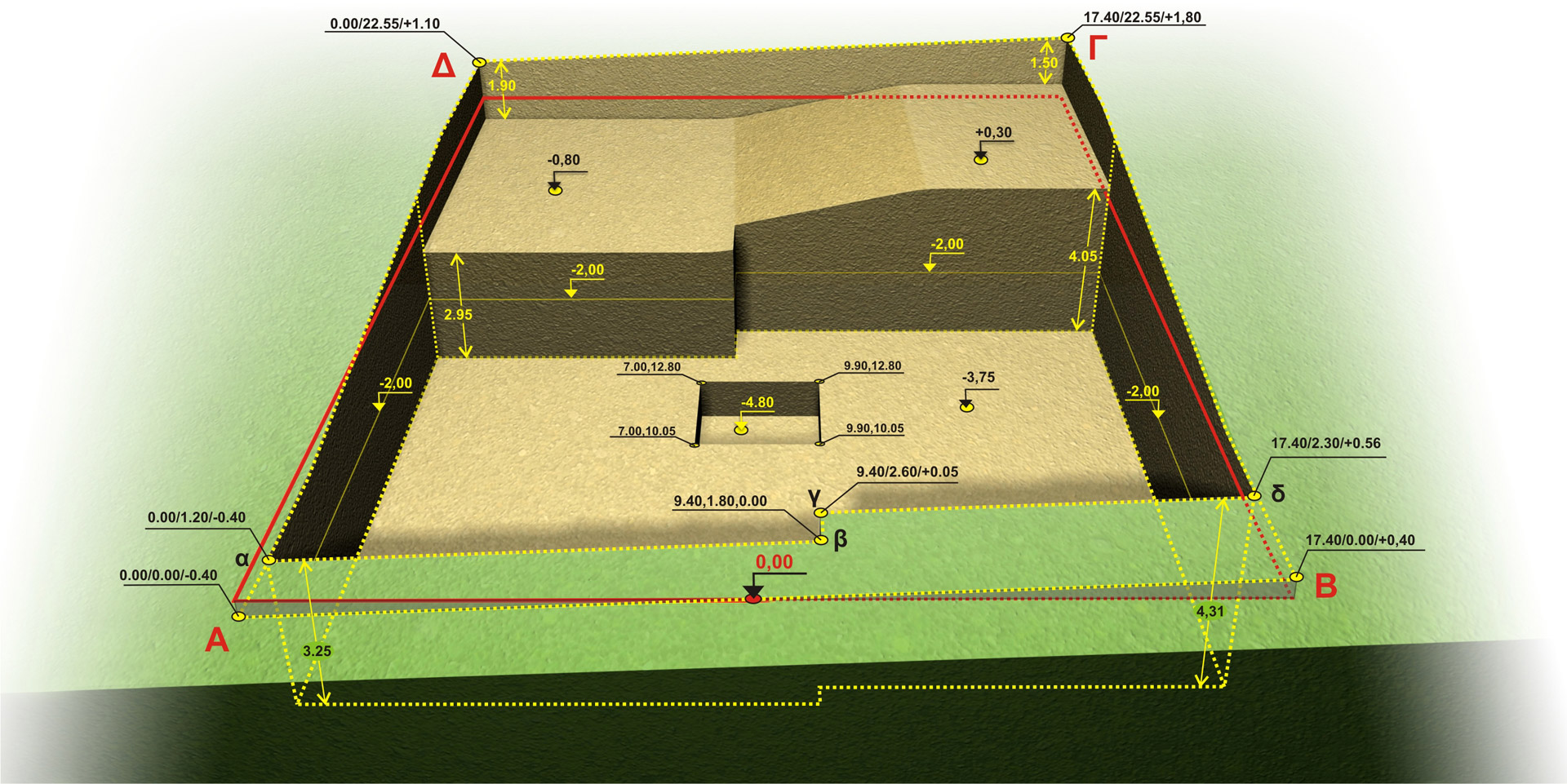This screenshot has width=1567, height=784.
Task: Click the elevation marker below +0,30
Action: coord(981,160)
